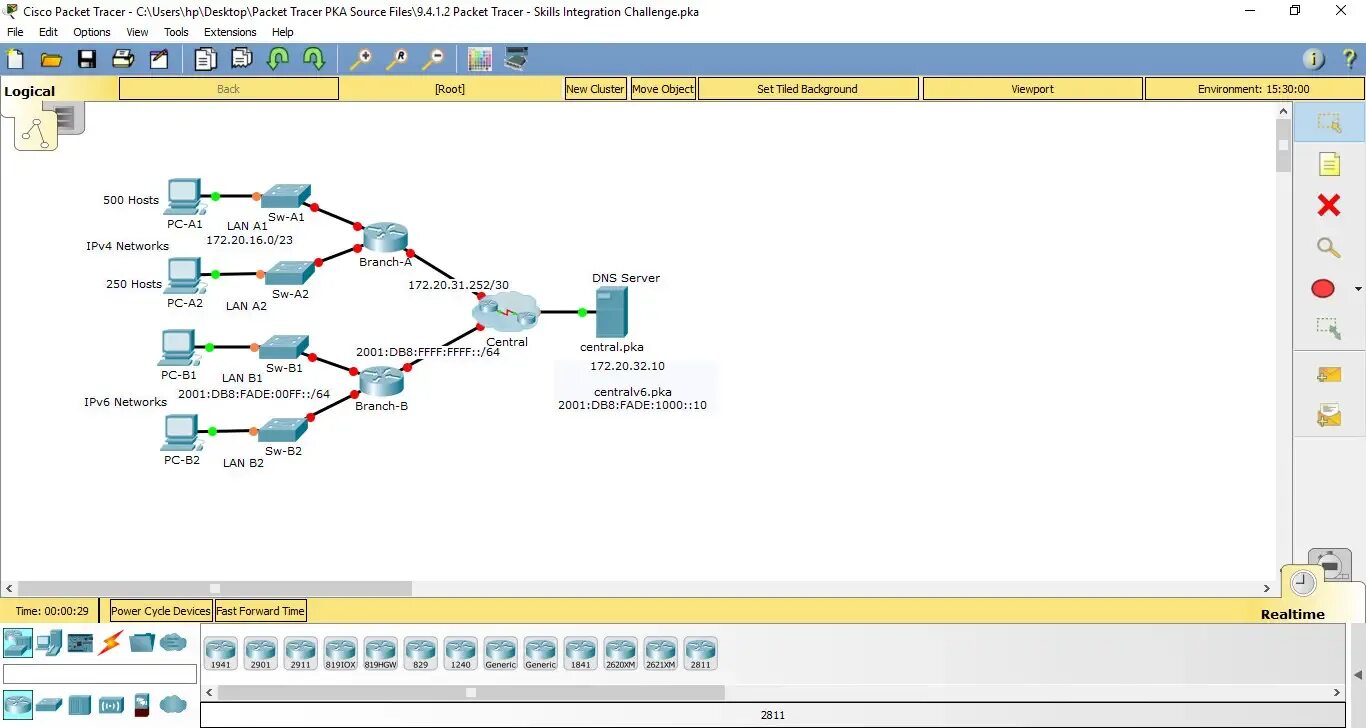
Task: Click the Fast Forward Time button
Action: point(260,610)
